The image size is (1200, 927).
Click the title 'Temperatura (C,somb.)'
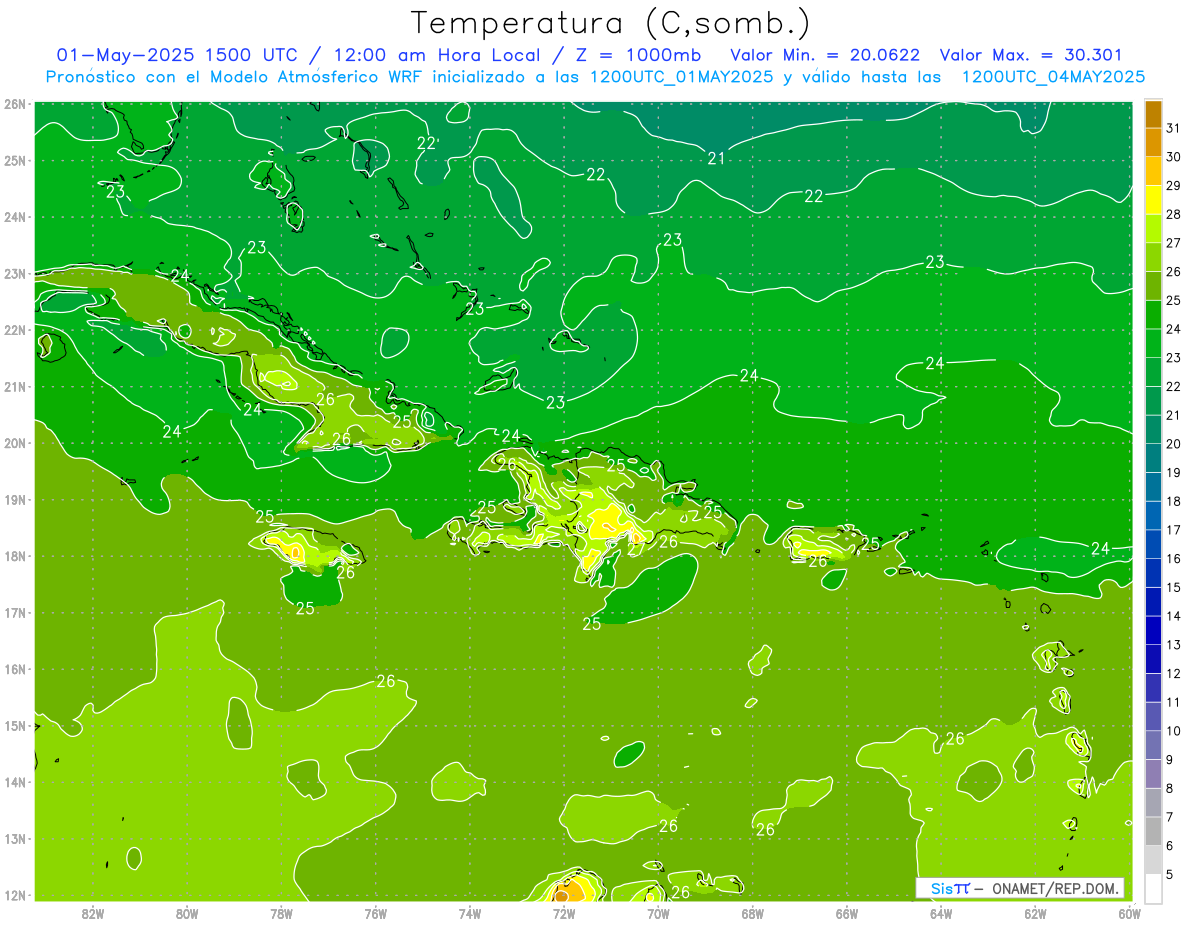click(611, 23)
